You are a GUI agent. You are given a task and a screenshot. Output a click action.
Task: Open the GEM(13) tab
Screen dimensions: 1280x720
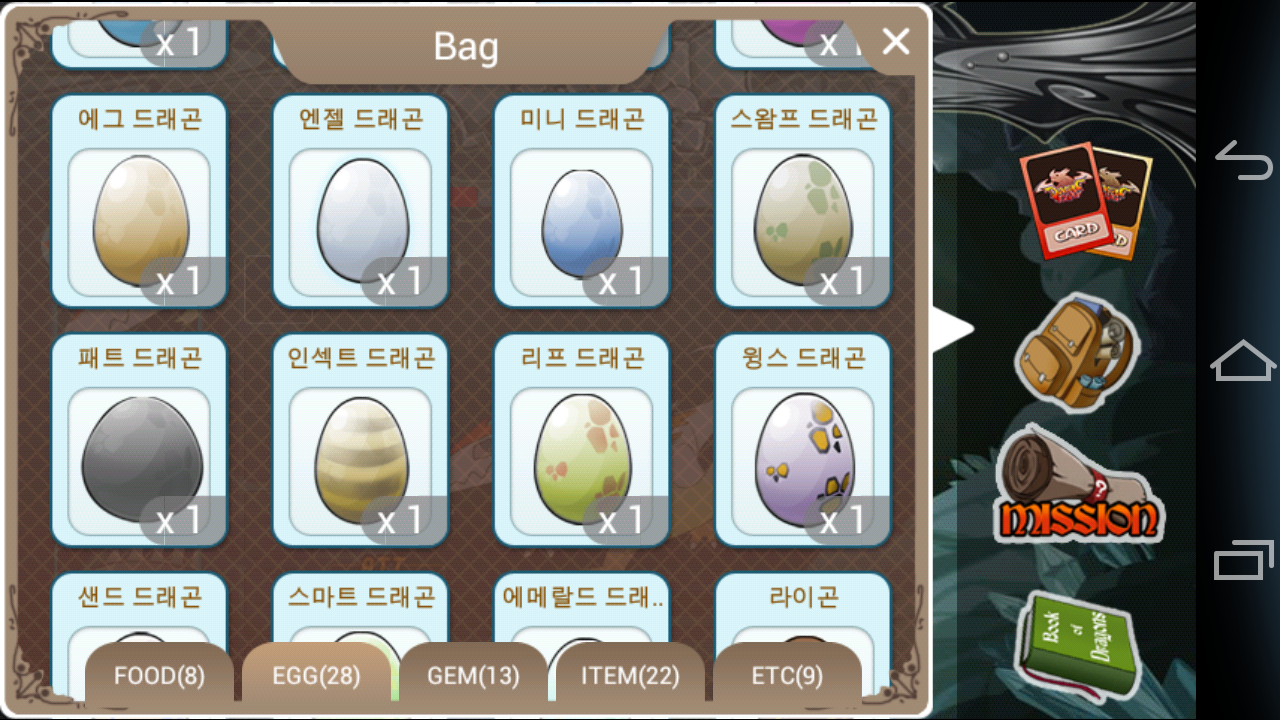473,676
